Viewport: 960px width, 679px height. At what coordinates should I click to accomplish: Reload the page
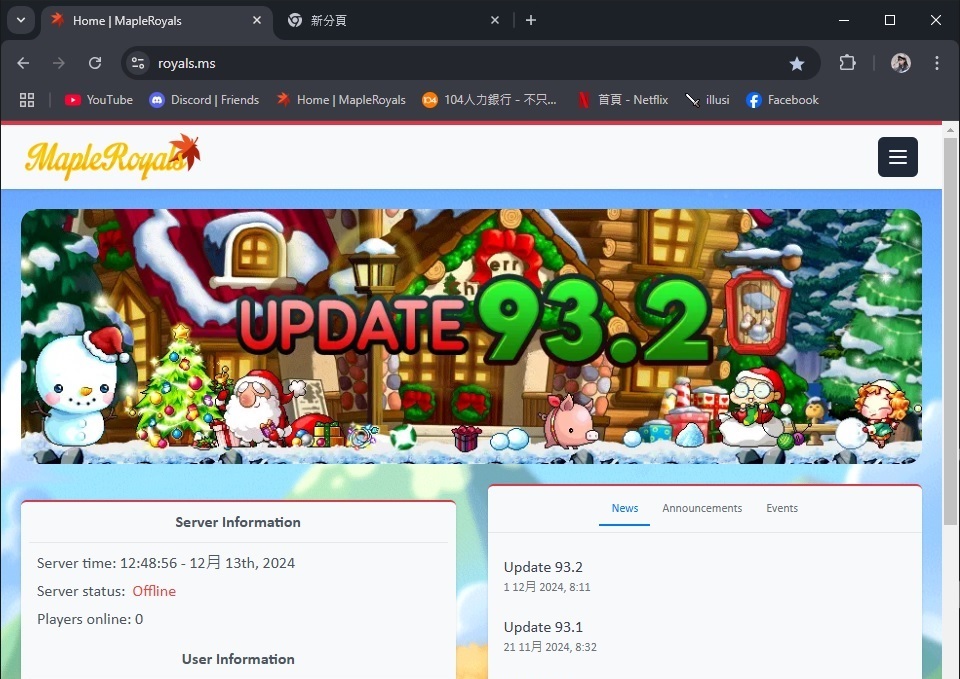pyautogui.click(x=95, y=63)
